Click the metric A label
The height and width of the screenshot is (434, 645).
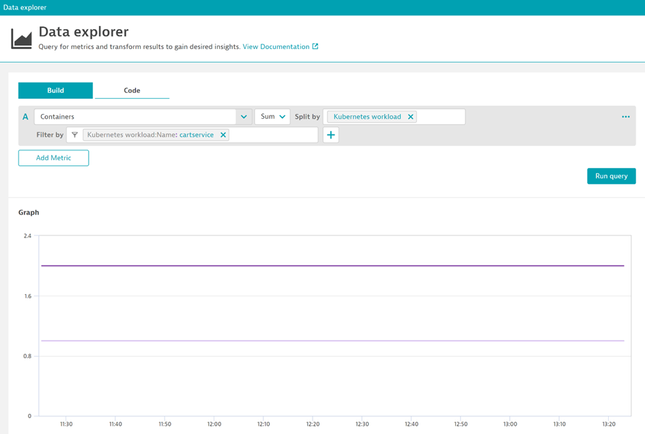coord(25,117)
